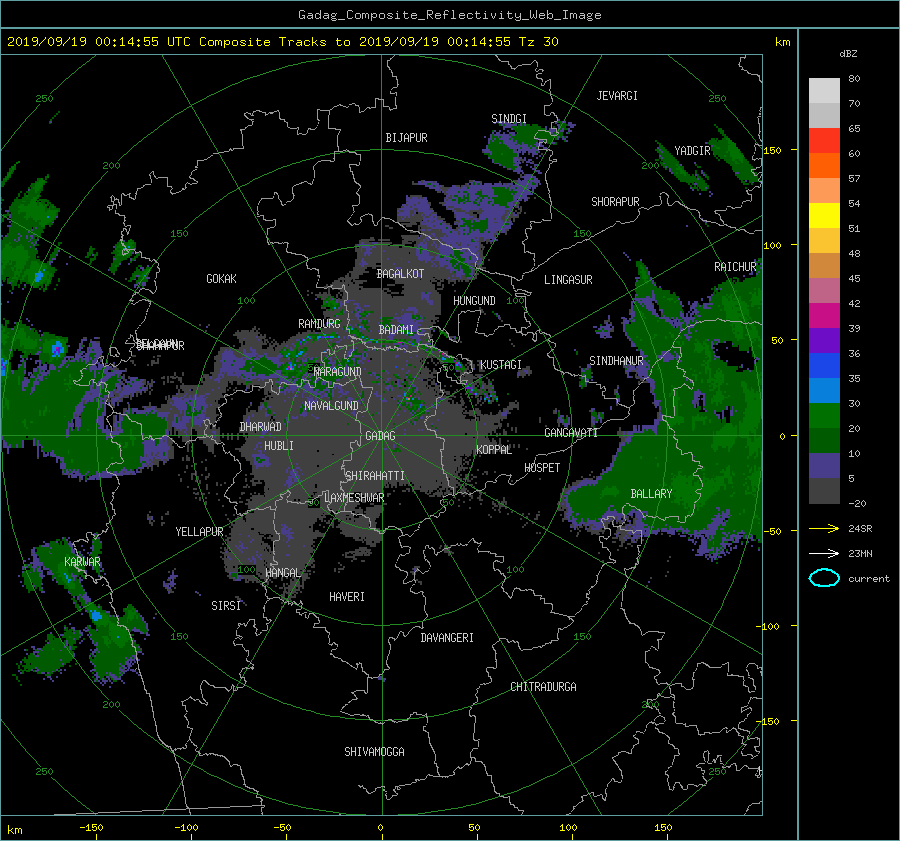This screenshot has width=900, height=841.
Task: Click the 100 tick on bottom axis
Action: (568, 827)
